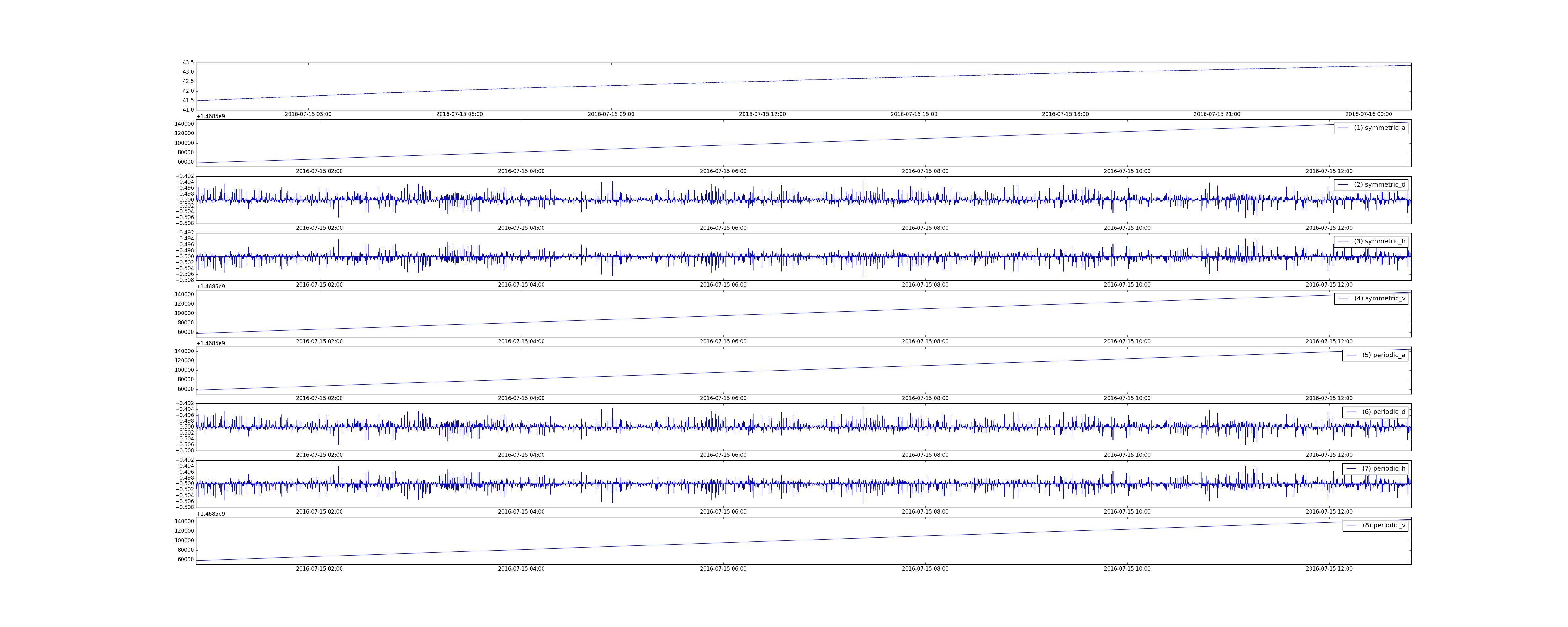This screenshot has width=1568, height=627.
Task: Click the '(1) symmetric_a' legend label
Action: coord(1379,128)
